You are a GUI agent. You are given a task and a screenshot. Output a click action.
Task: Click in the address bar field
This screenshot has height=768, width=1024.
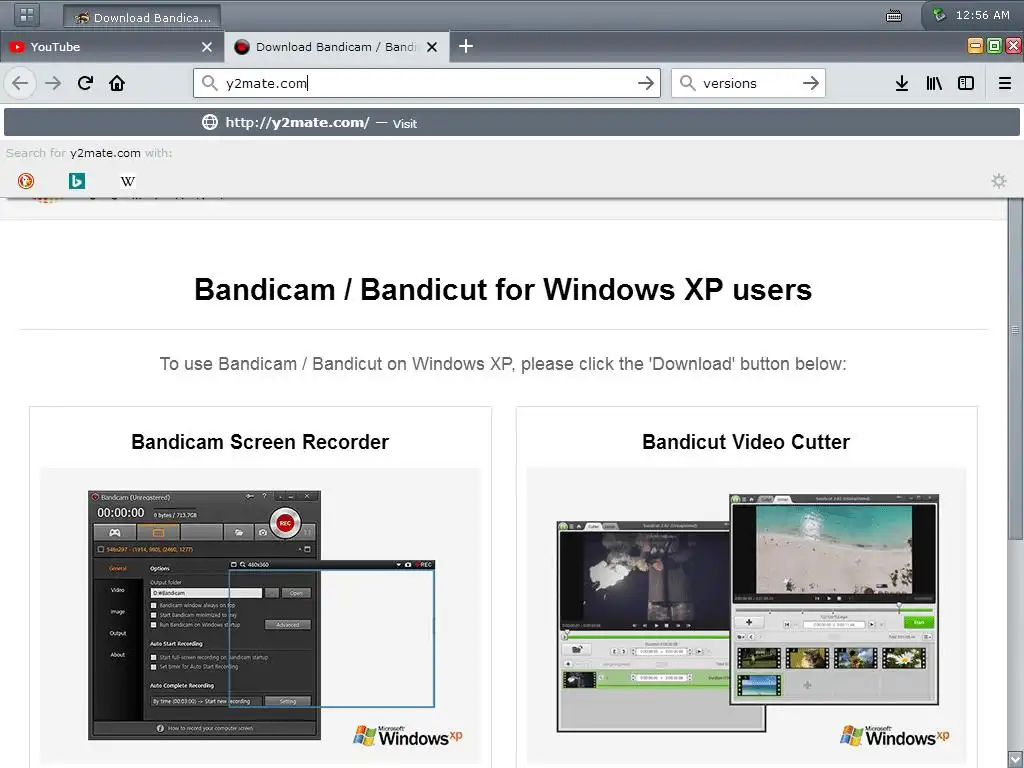(x=427, y=83)
